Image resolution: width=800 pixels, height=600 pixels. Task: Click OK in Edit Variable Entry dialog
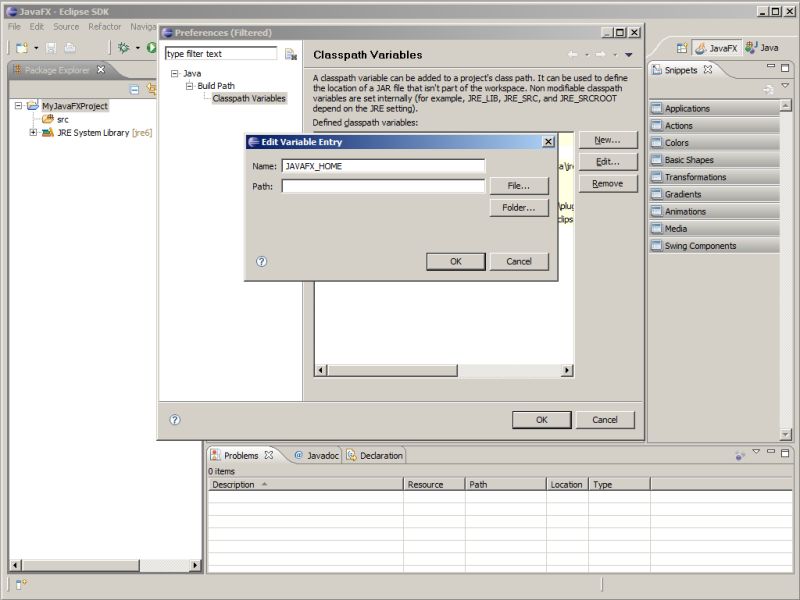tap(456, 262)
